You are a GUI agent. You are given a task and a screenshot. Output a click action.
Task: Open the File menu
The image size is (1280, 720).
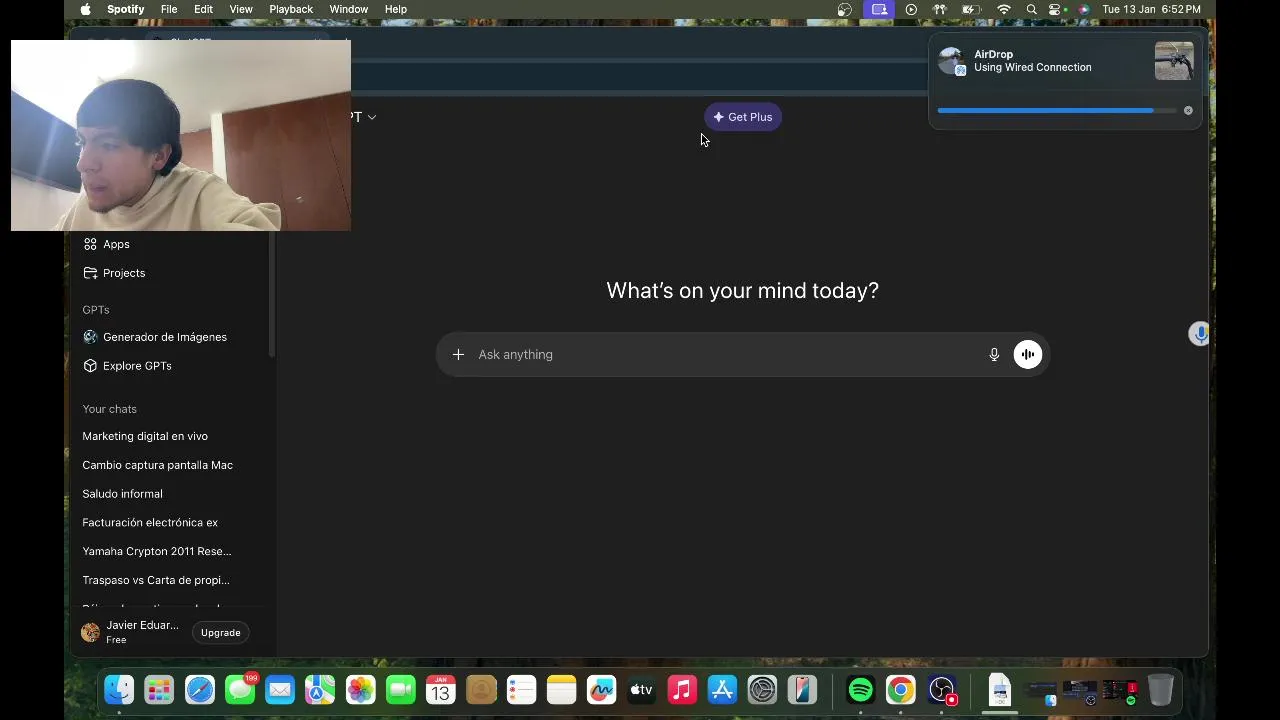tap(169, 9)
